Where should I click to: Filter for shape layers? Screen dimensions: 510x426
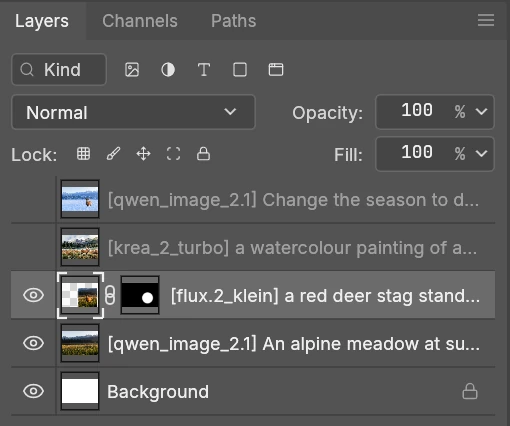[240, 70]
